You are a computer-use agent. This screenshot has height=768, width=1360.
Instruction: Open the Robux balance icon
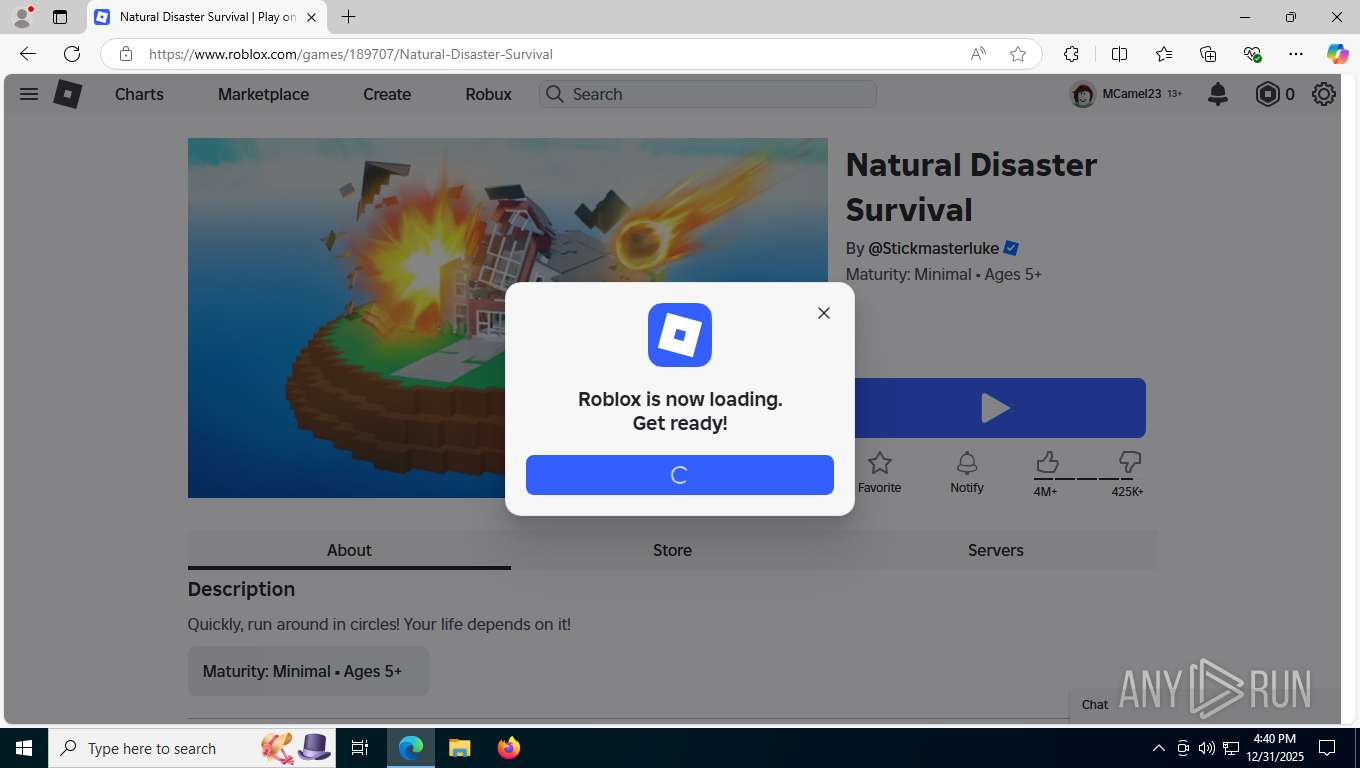1267,94
